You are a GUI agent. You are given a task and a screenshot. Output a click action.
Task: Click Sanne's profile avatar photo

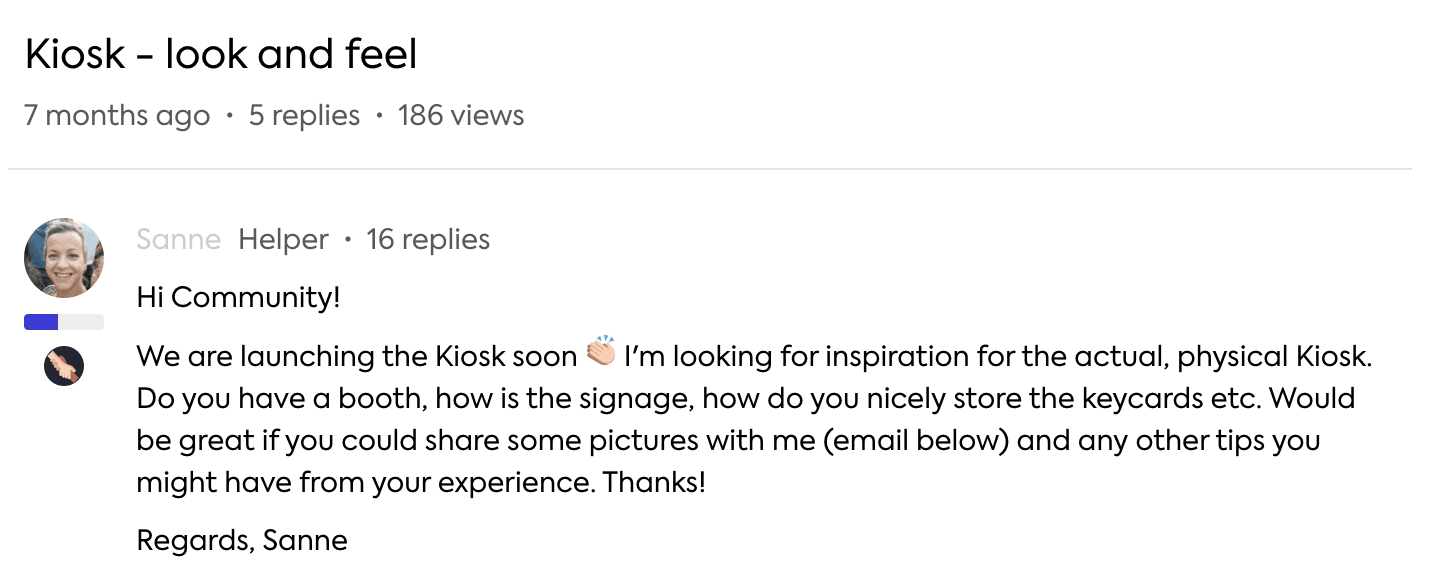click(x=64, y=258)
